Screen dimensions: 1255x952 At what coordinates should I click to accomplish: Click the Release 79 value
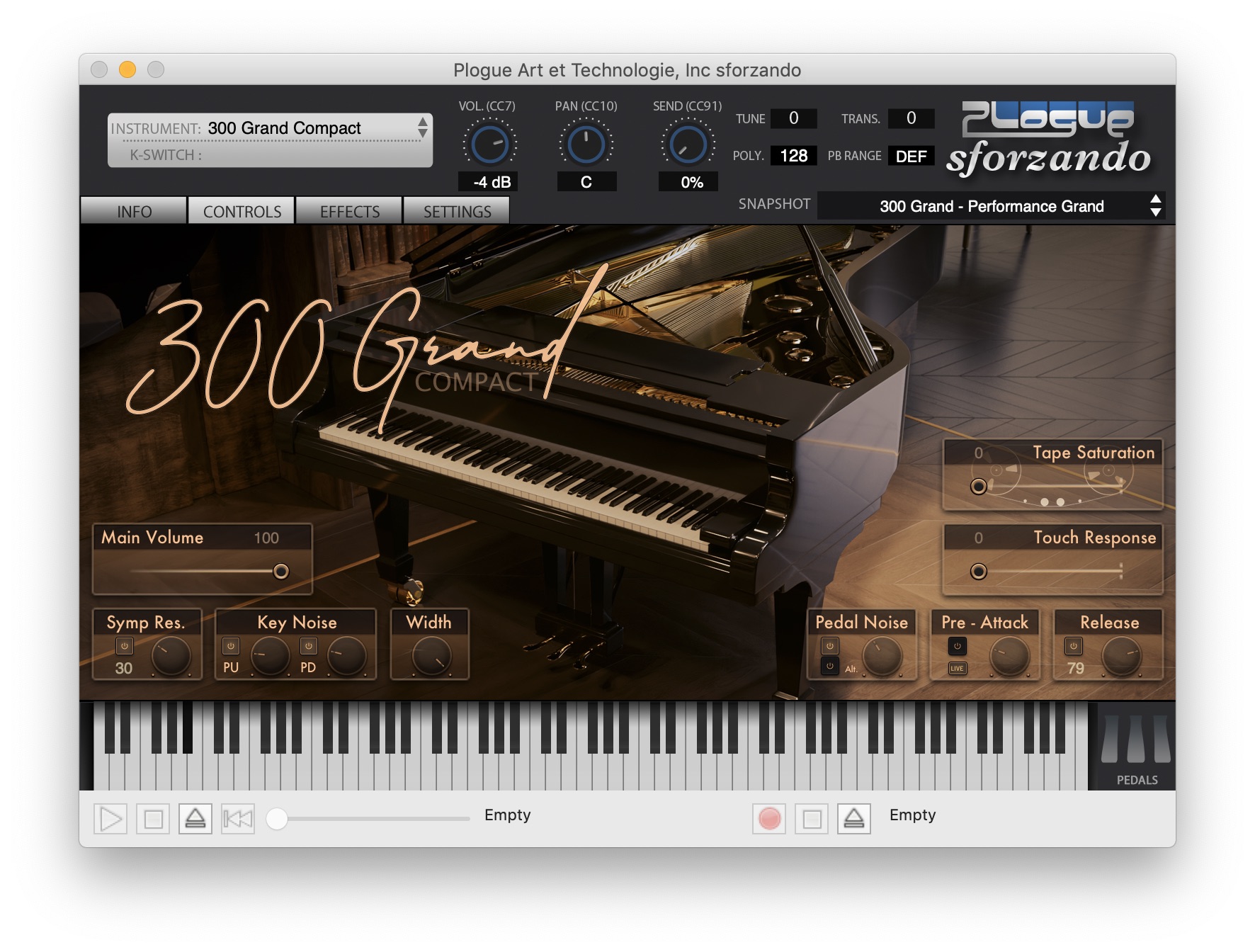pyautogui.click(x=1075, y=668)
